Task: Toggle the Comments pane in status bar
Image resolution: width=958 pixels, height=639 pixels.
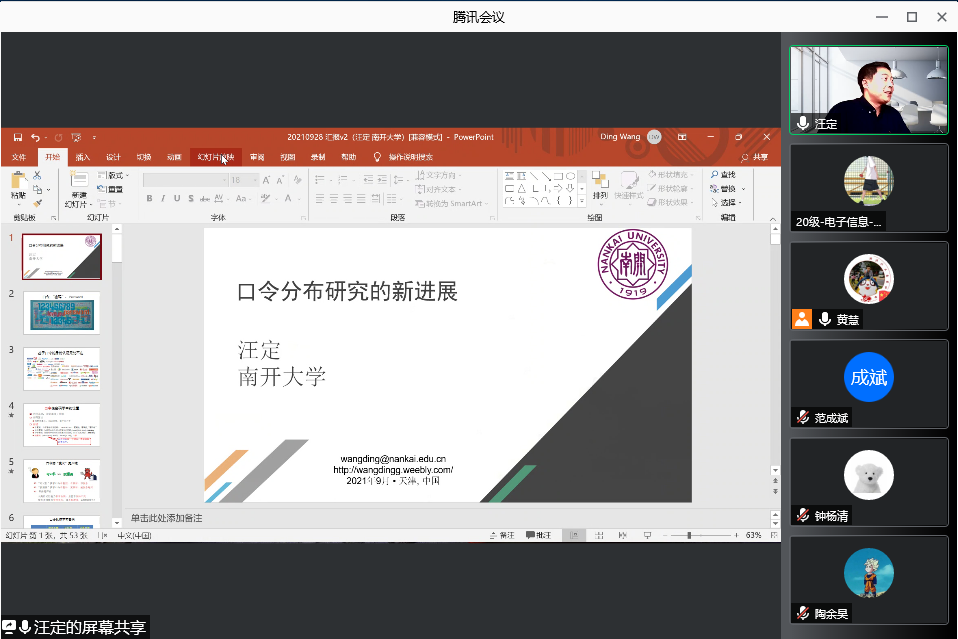Action: tap(538, 536)
